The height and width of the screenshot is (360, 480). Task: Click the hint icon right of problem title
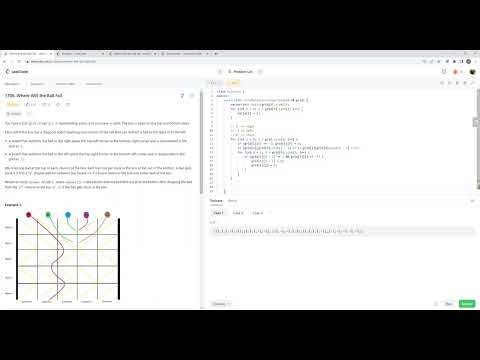coord(182,96)
